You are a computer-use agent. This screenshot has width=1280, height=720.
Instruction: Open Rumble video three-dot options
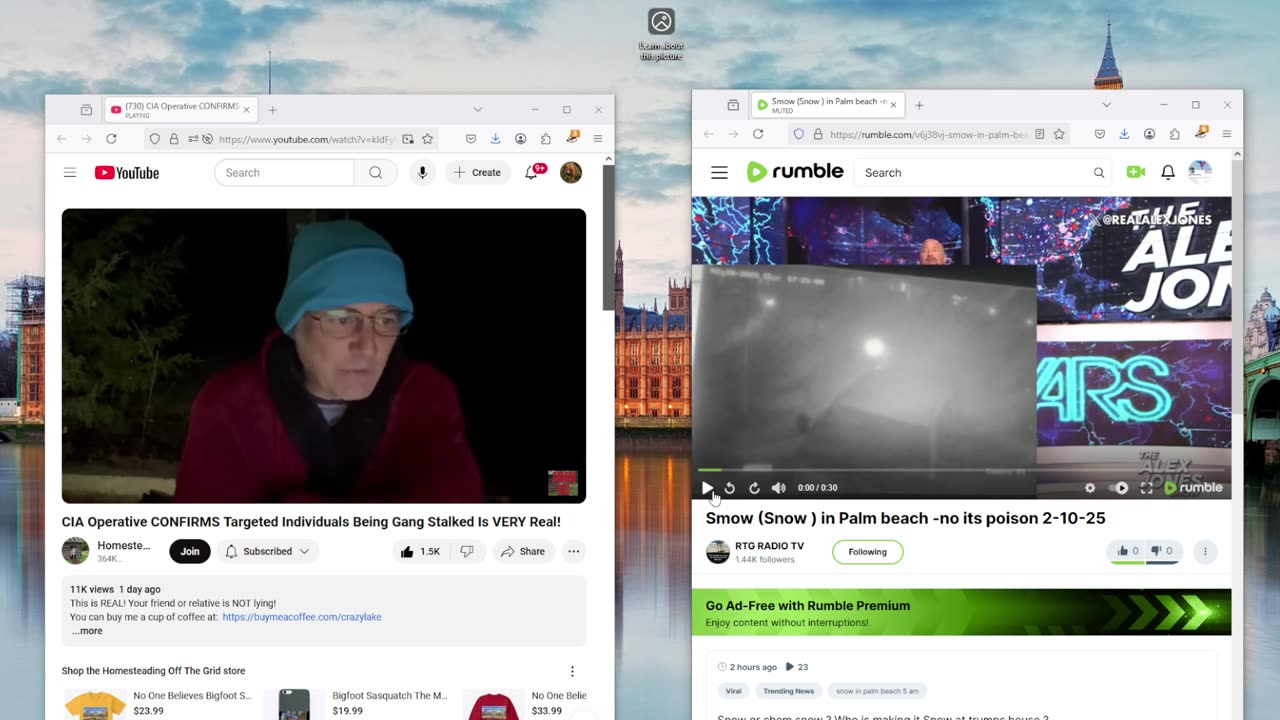[x=1205, y=551]
